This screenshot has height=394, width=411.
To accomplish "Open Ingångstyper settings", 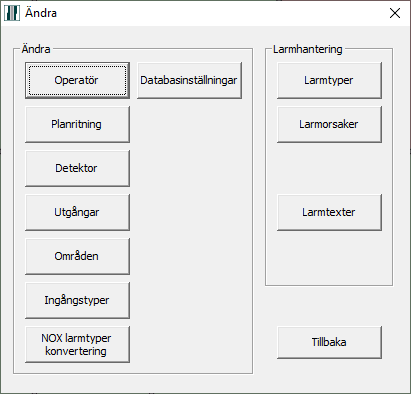I will 77,300.
